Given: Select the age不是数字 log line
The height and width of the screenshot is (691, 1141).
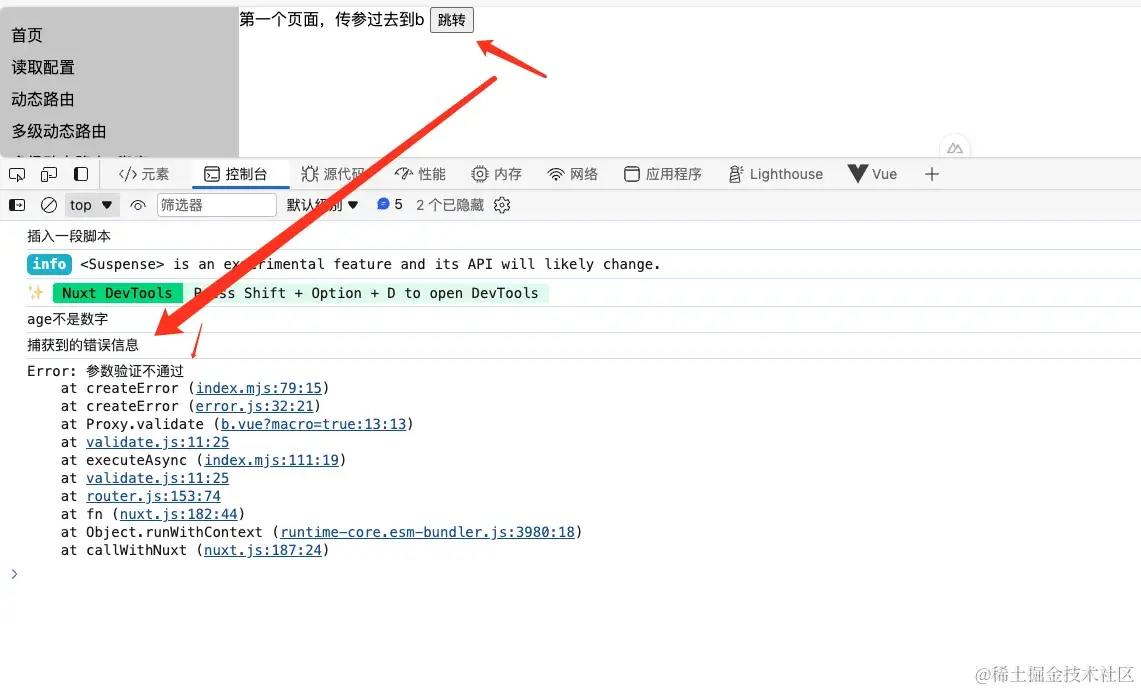Looking at the screenshot, I should coord(68,319).
